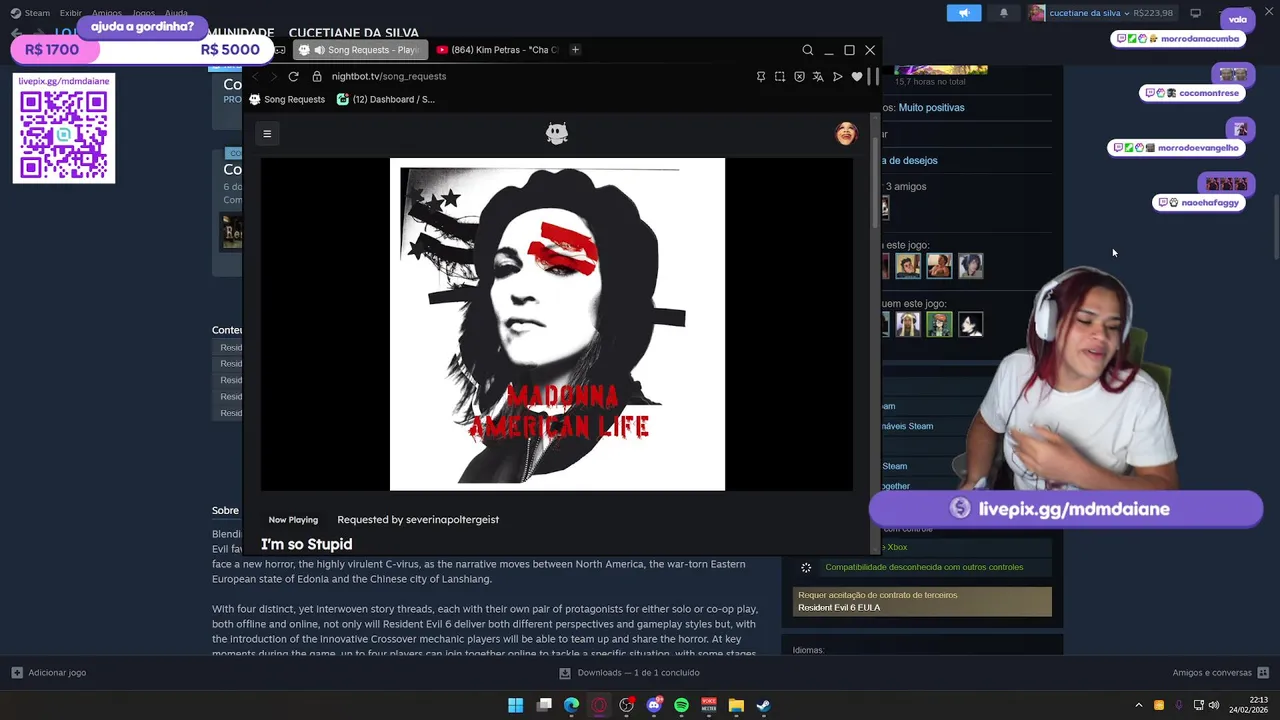Click the song title I'm so Stupid

coord(306,544)
